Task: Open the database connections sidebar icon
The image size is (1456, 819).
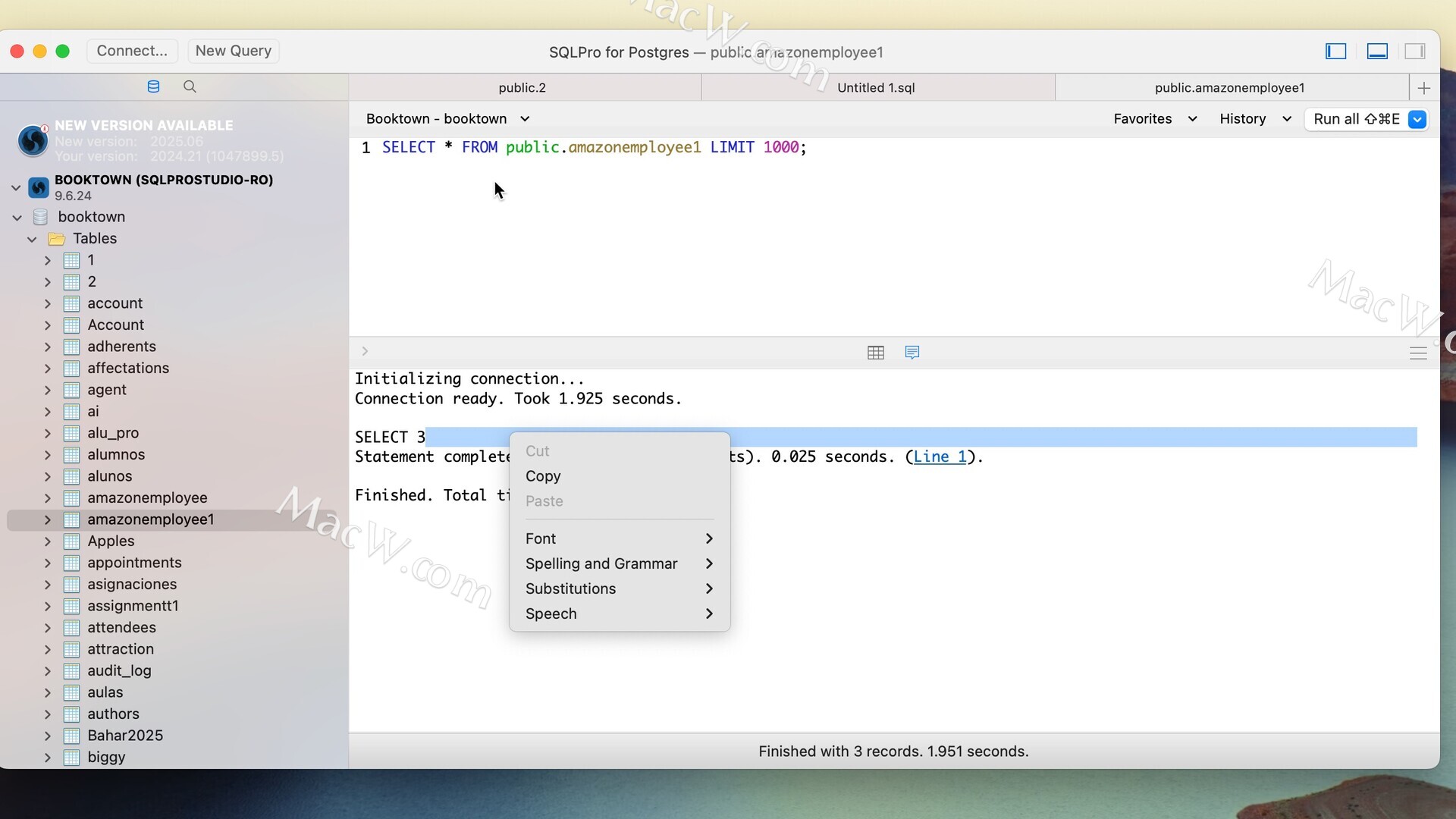Action: pyautogui.click(x=153, y=86)
